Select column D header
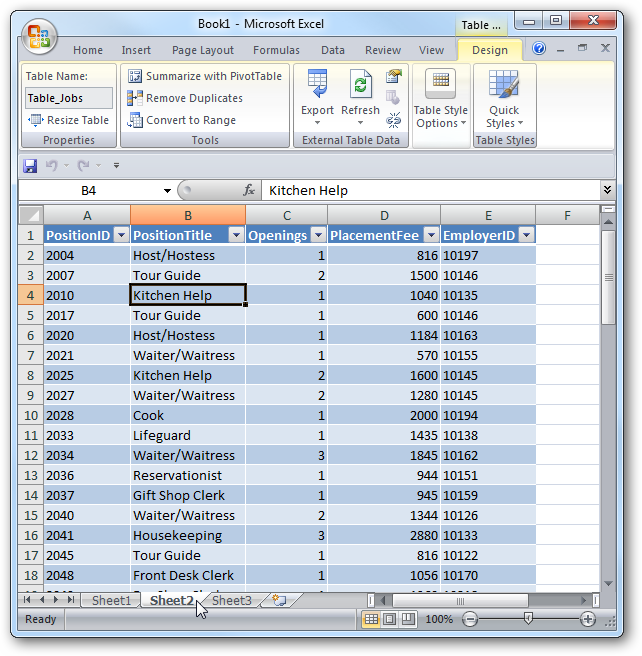The image size is (642, 656). tap(384, 215)
